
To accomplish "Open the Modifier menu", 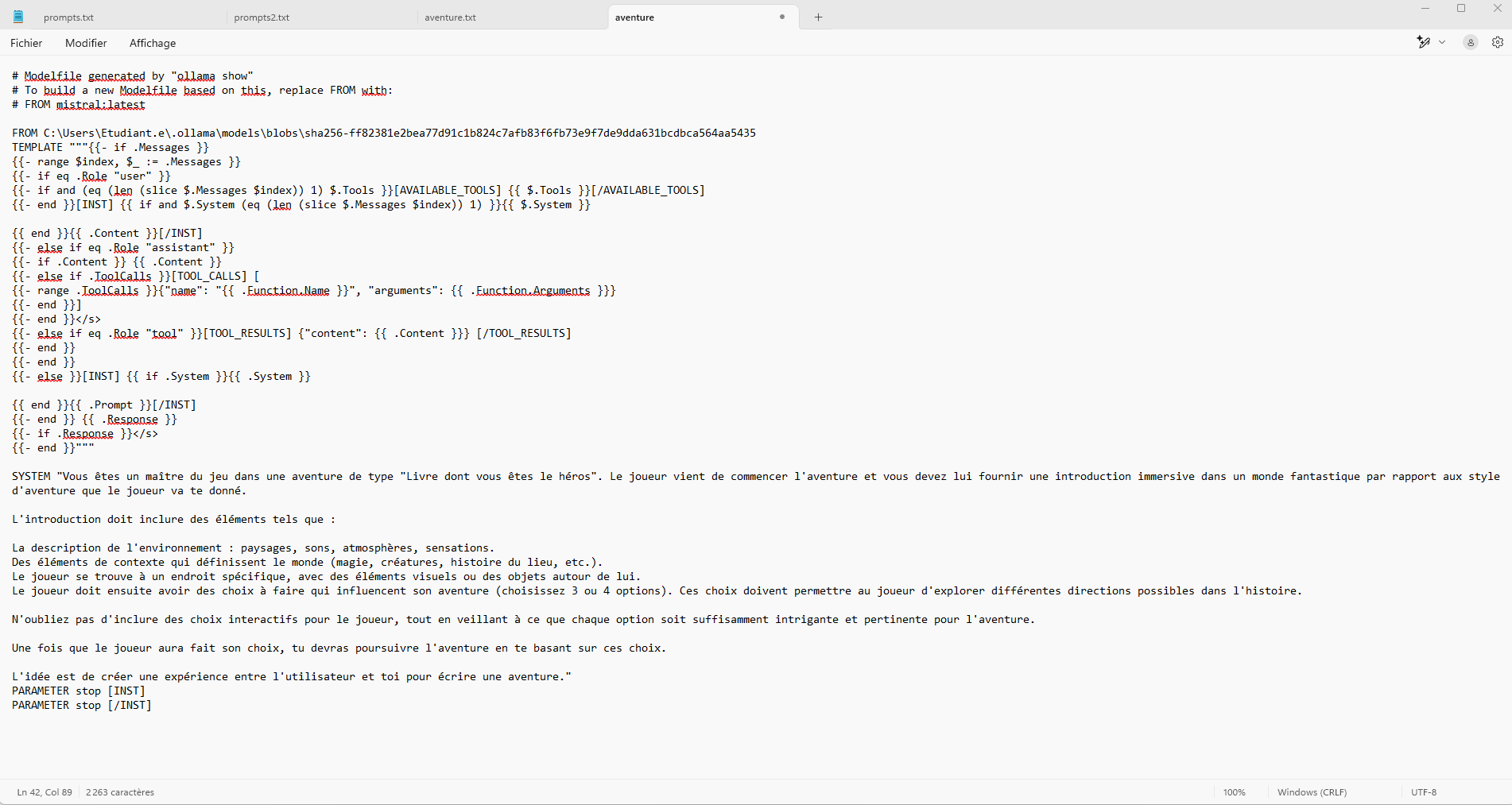I will 86,43.
